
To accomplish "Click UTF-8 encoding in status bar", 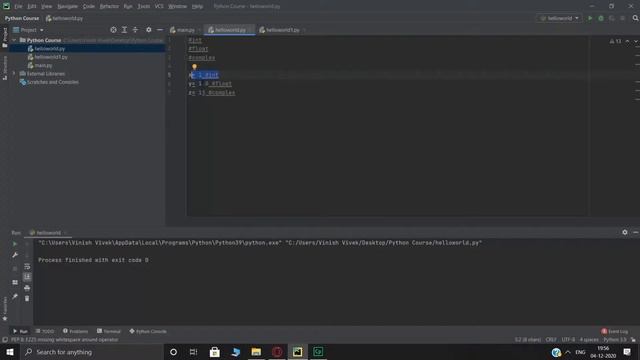I will click(568, 340).
